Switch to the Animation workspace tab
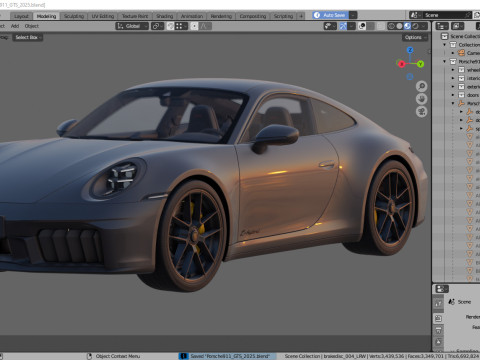This screenshot has width=480, height=360. click(192, 16)
